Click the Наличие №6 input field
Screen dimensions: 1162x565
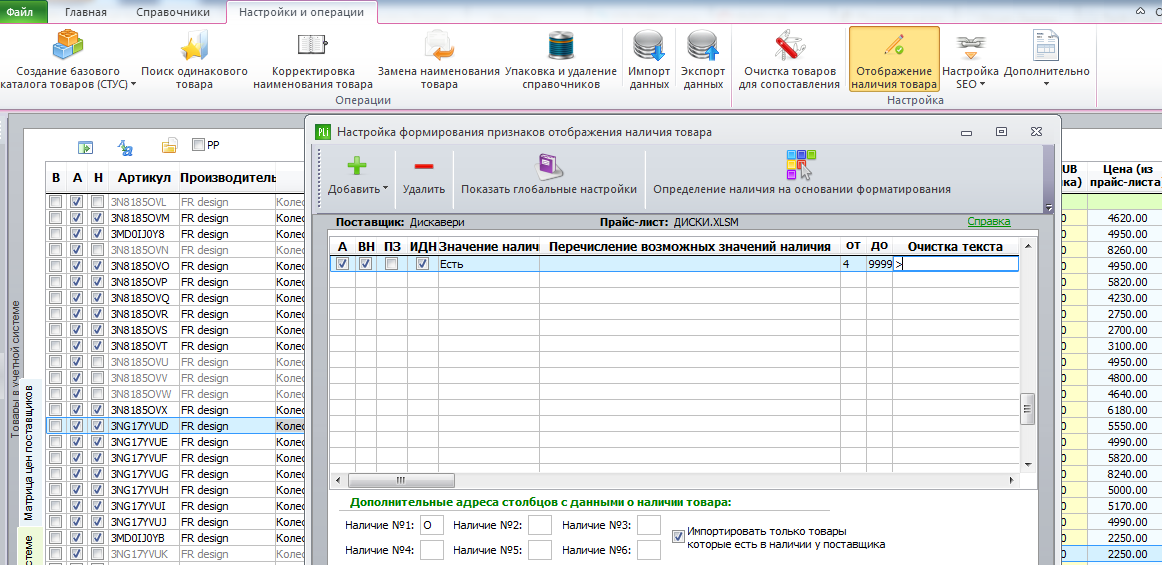pos(648,549)
